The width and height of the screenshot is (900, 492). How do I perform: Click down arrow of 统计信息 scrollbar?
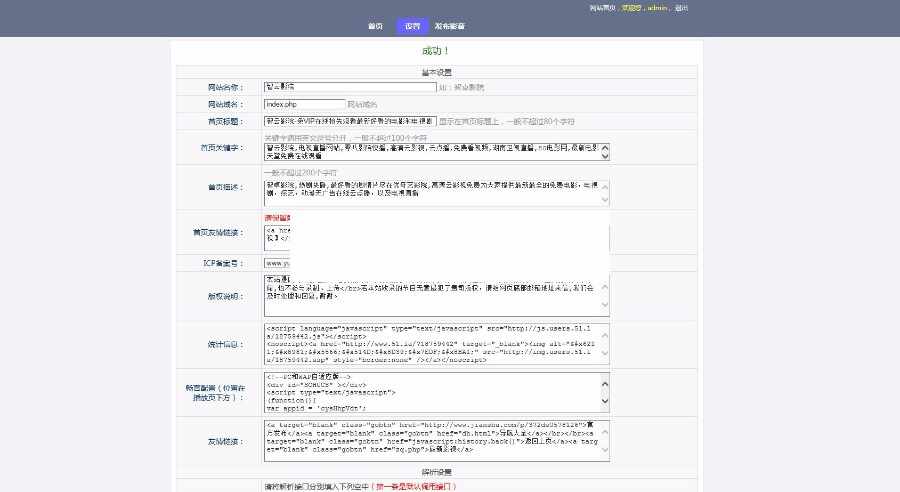[x=604, y=354]
